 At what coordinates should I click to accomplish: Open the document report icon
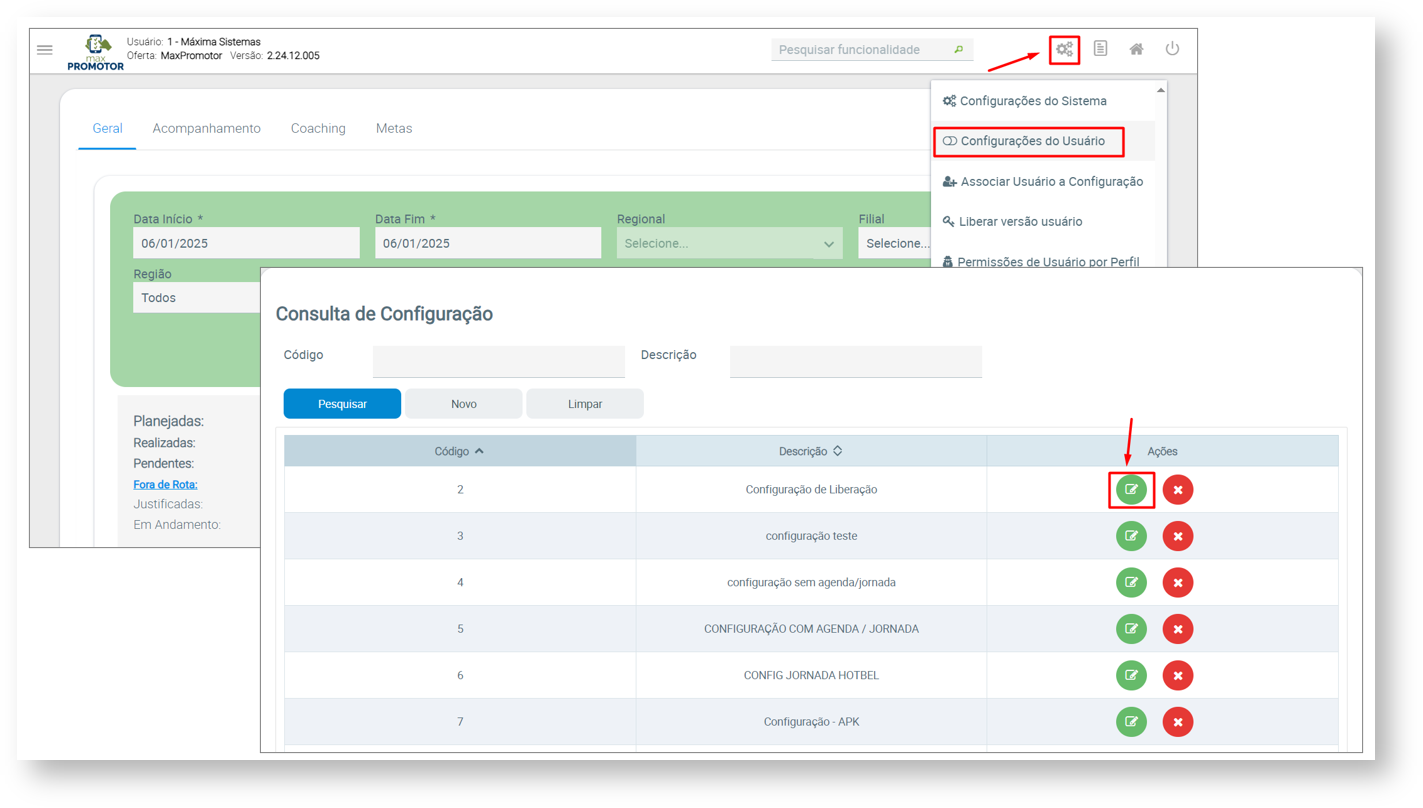point(1100,49)
